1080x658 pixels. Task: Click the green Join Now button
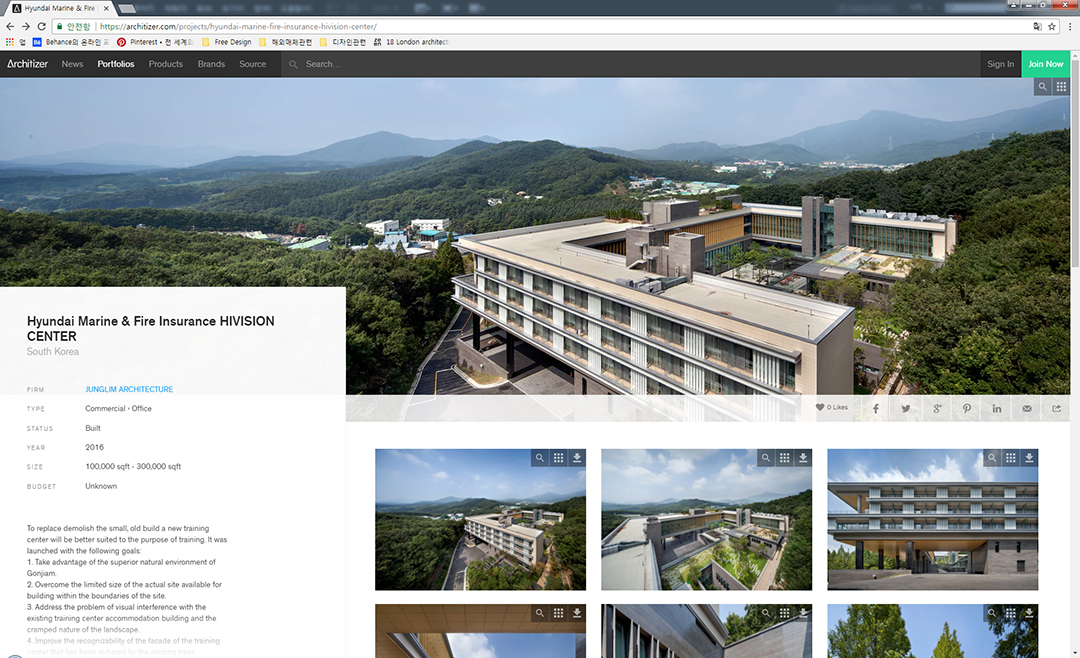[1046, 64]
